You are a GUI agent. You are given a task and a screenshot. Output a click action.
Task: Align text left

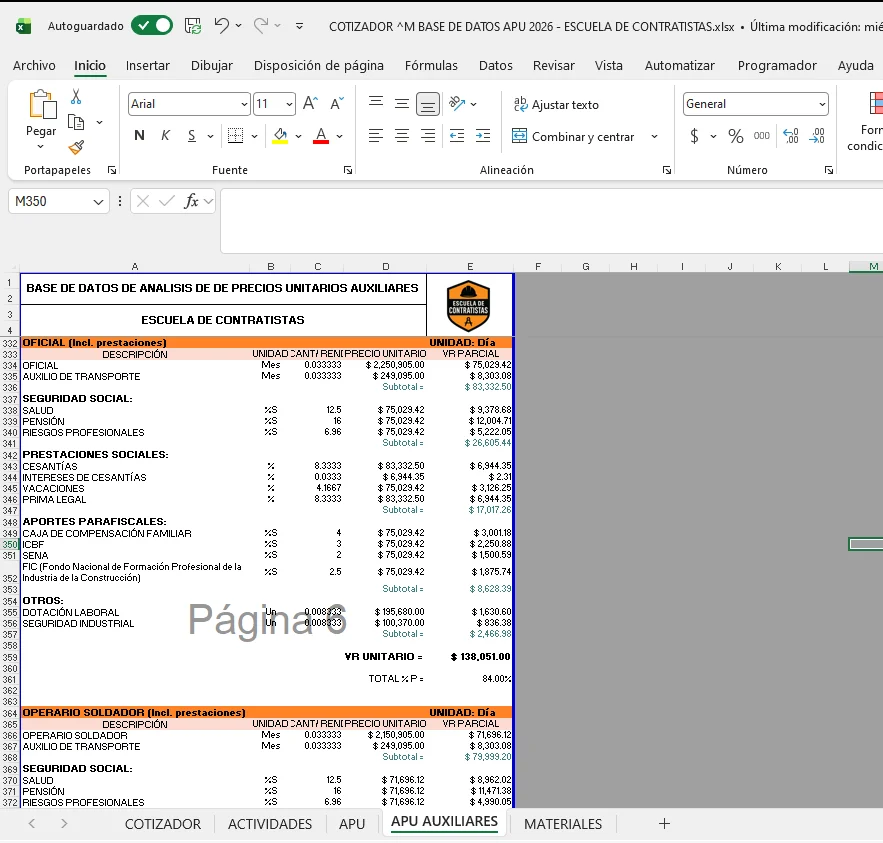click(376, 136)
